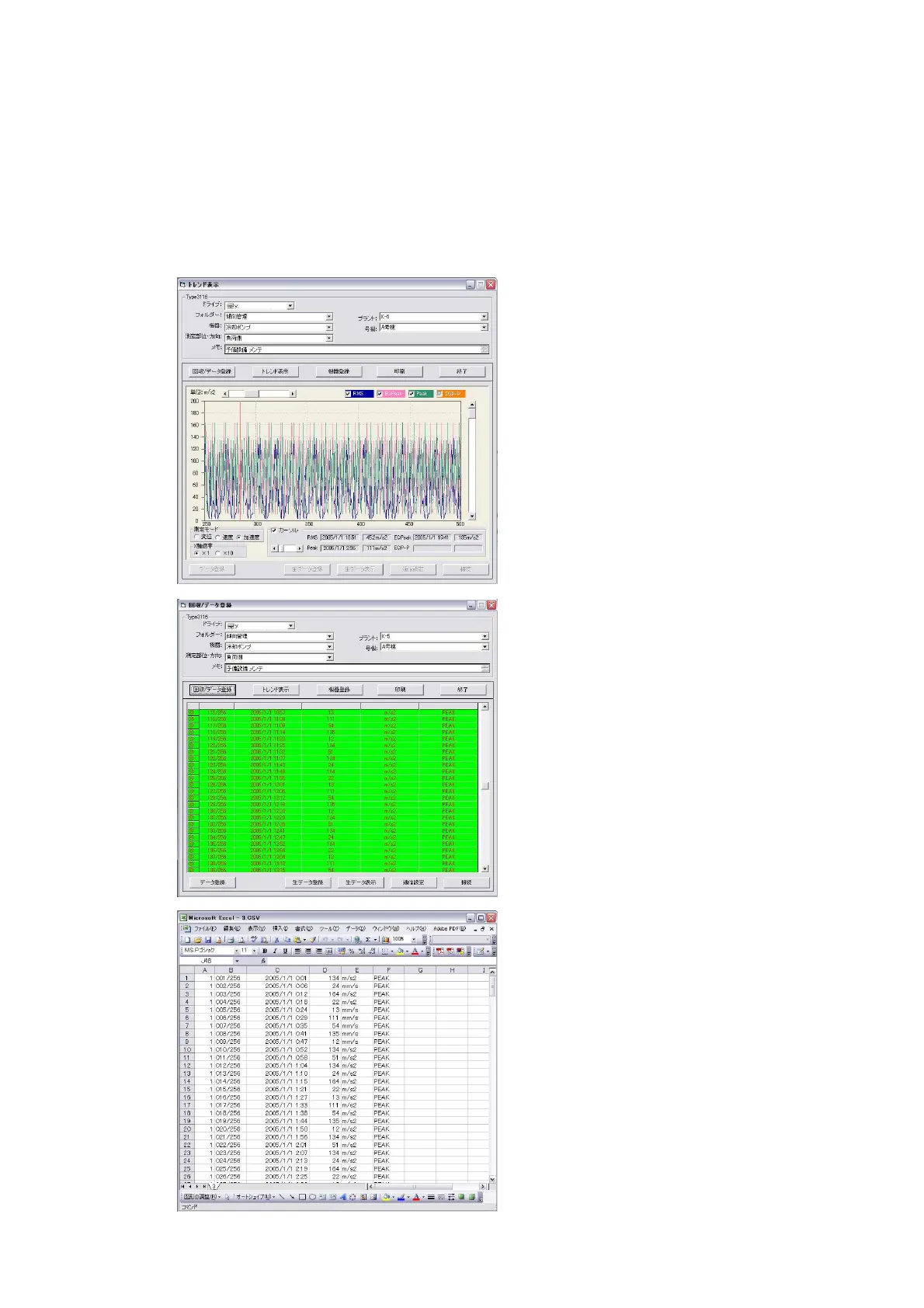Click the Format Painter brush icon
The height and width of the screenshot is (1308, 924).
[313, 940]
